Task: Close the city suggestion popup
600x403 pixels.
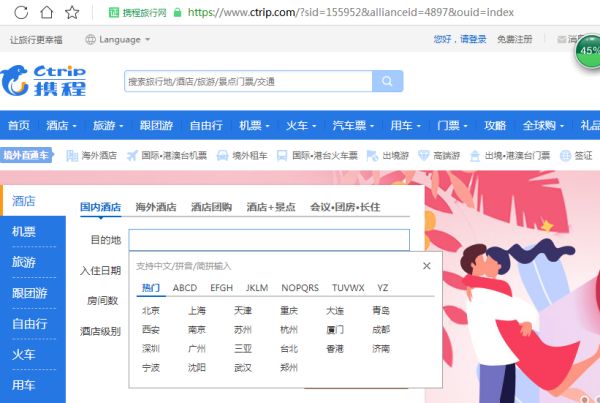Action: point(427,266)
